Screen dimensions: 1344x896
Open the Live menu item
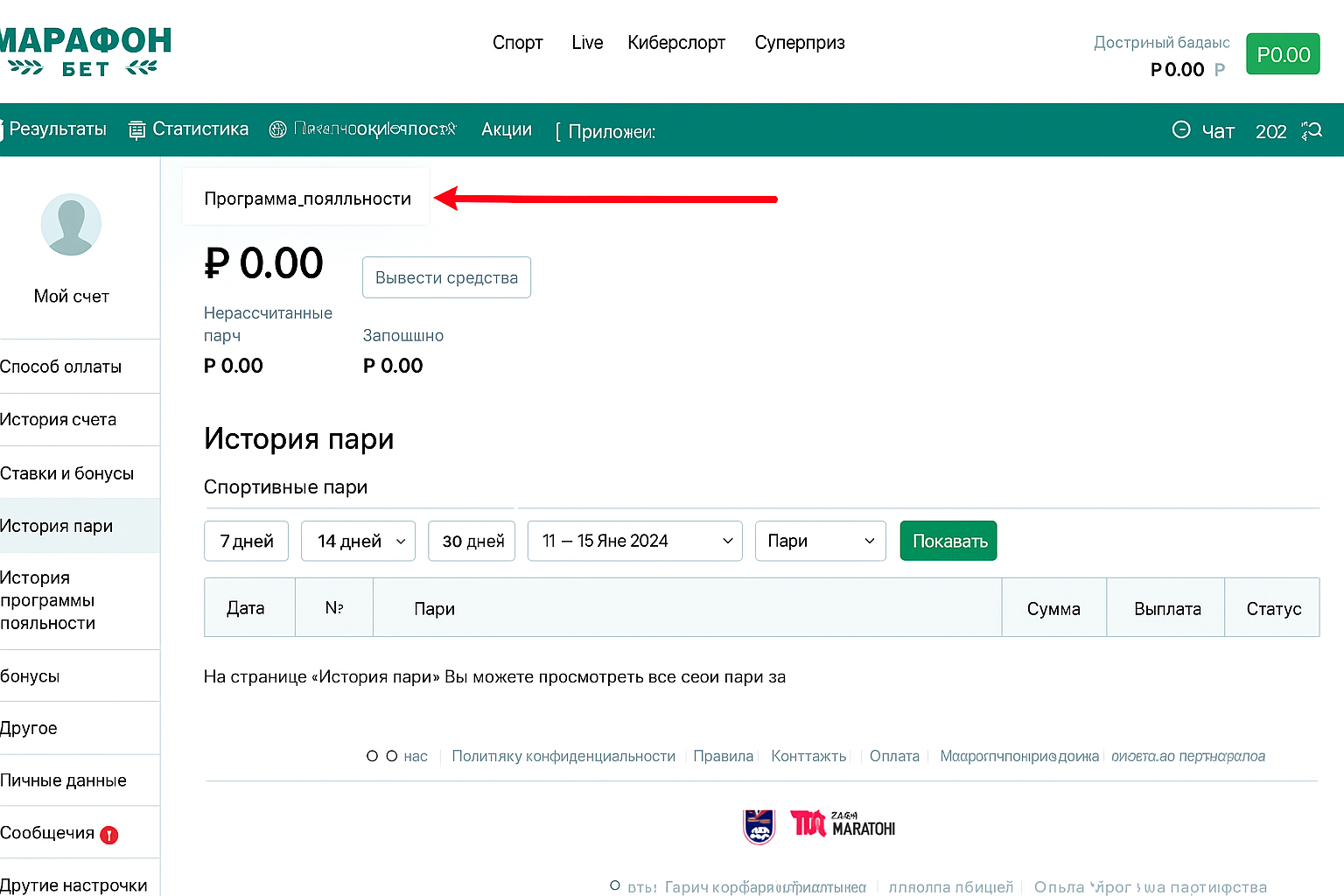(x=587, y=42)
